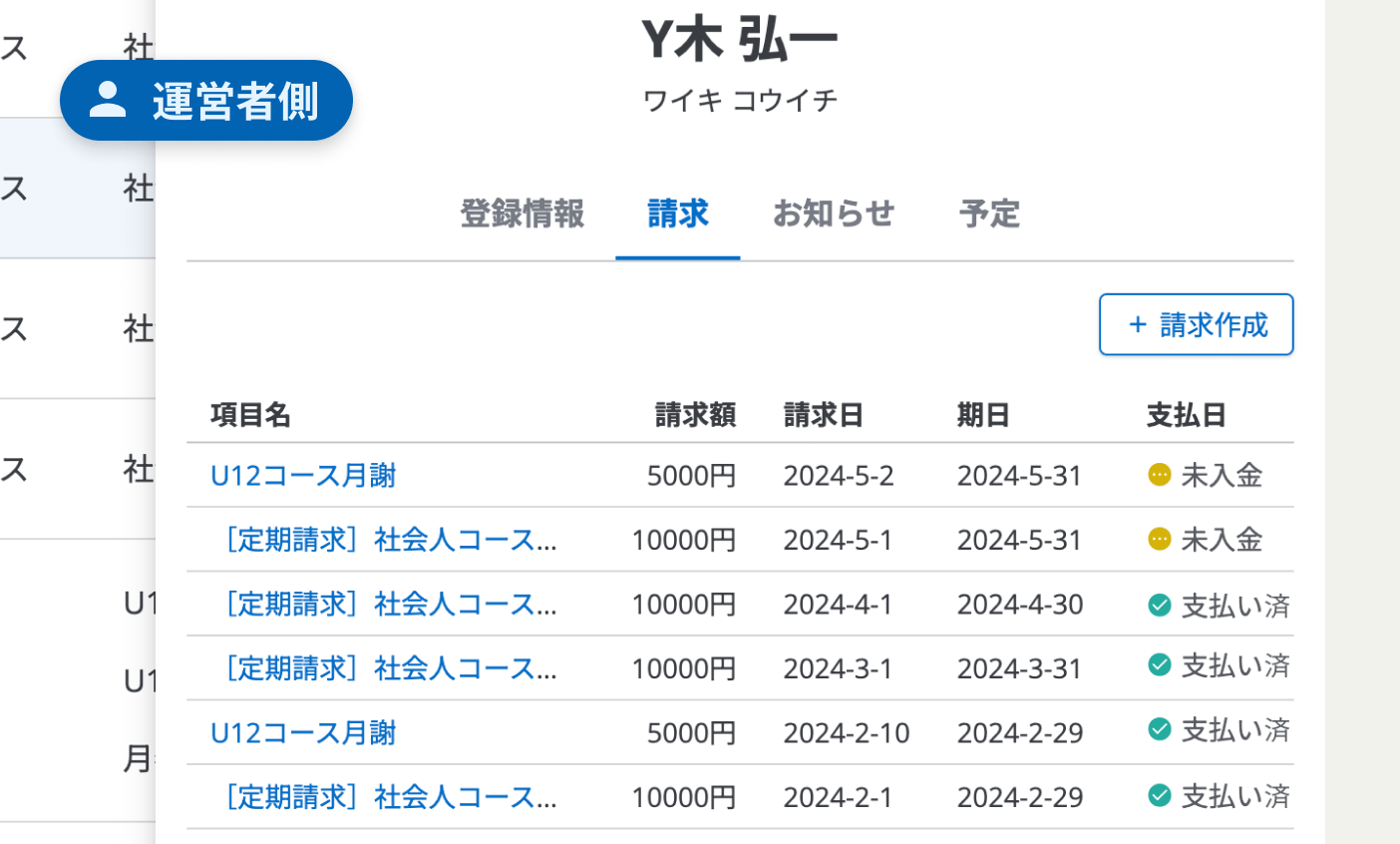Click the green check icon in the 2024-2-10 row

(x=1159, y=730)
